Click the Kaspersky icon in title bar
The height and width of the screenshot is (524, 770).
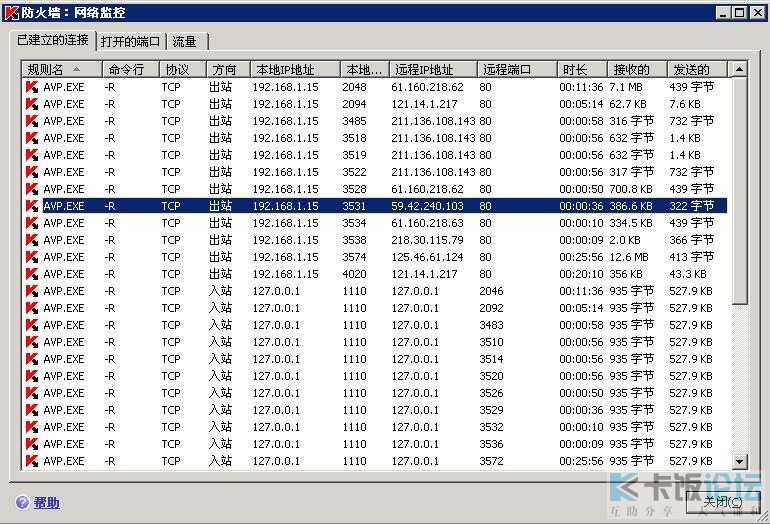click(11, 12)
